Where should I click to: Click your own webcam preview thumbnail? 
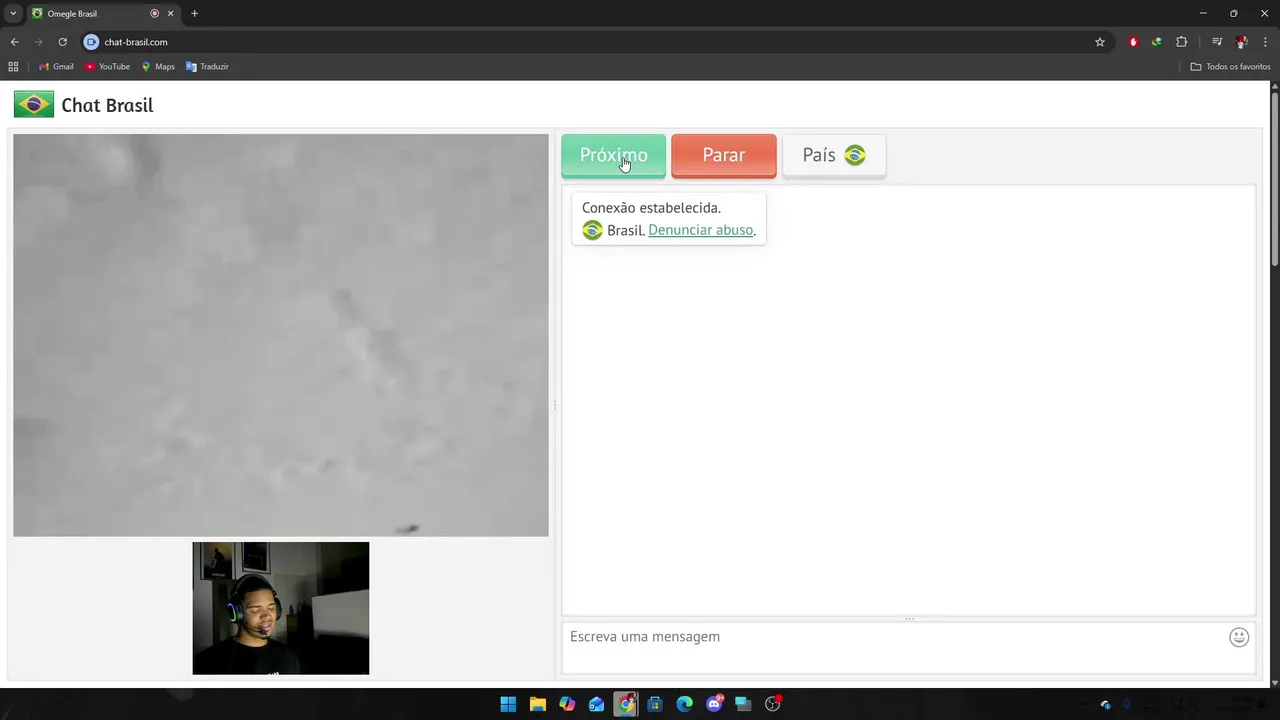[281, 608]
